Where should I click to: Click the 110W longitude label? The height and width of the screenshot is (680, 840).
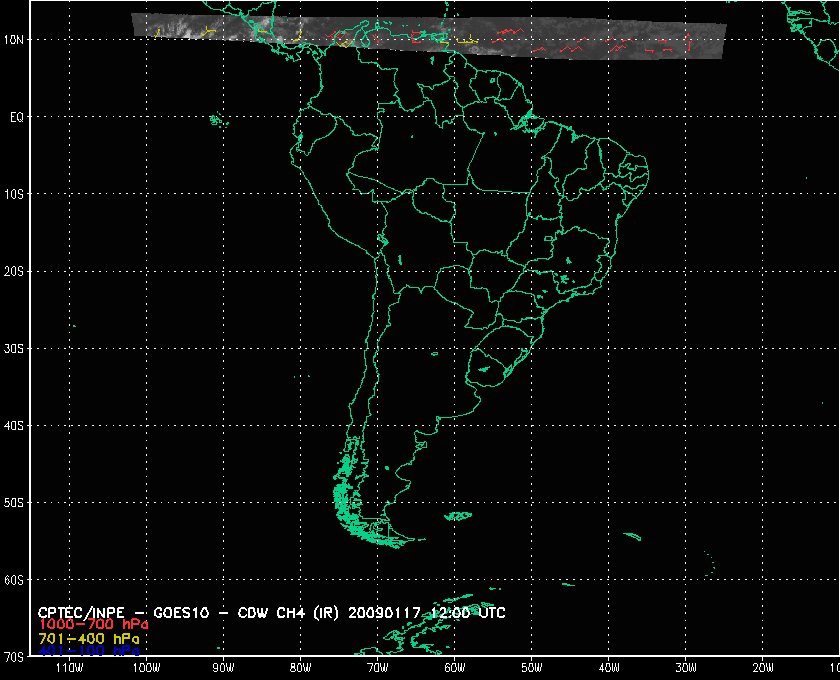click(x=68, y=668)
